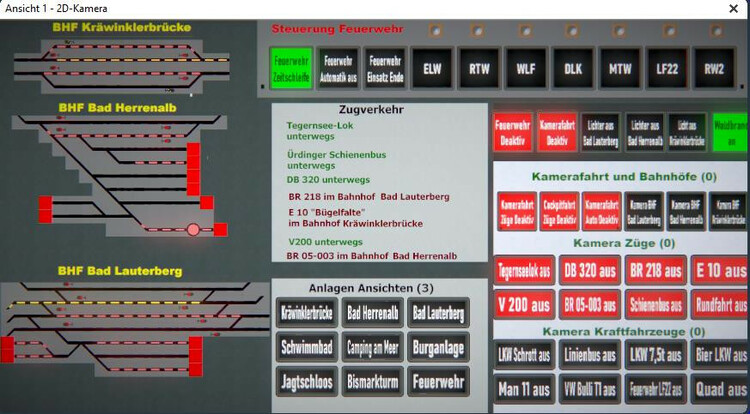Click LKW 7,5t aus vehicle camera button
This screenshot has height=414, width=750.
click(x=655, y=355)
